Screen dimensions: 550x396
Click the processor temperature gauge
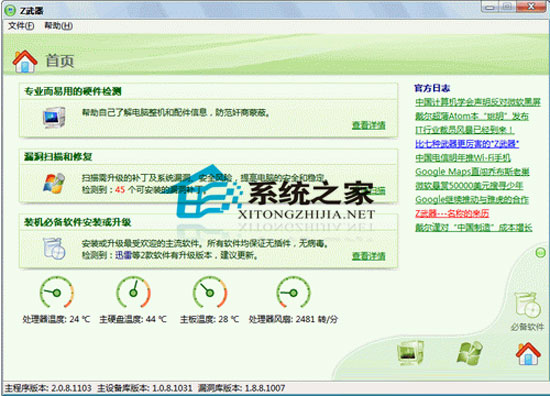coord(56,292)
